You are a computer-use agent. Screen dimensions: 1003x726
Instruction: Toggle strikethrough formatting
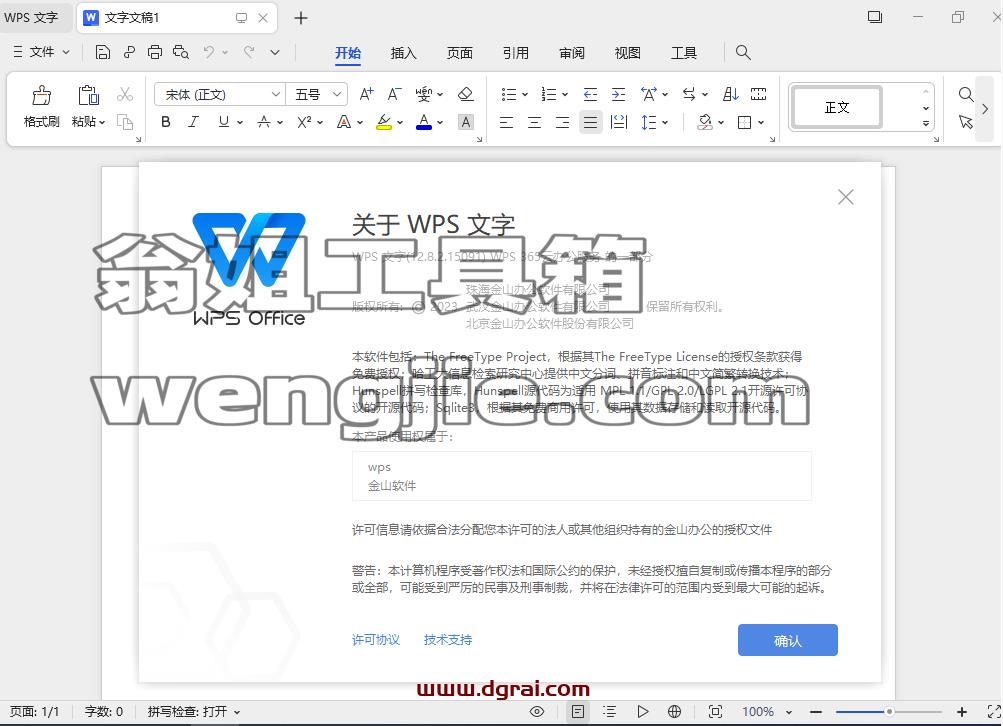click(264, 122)
